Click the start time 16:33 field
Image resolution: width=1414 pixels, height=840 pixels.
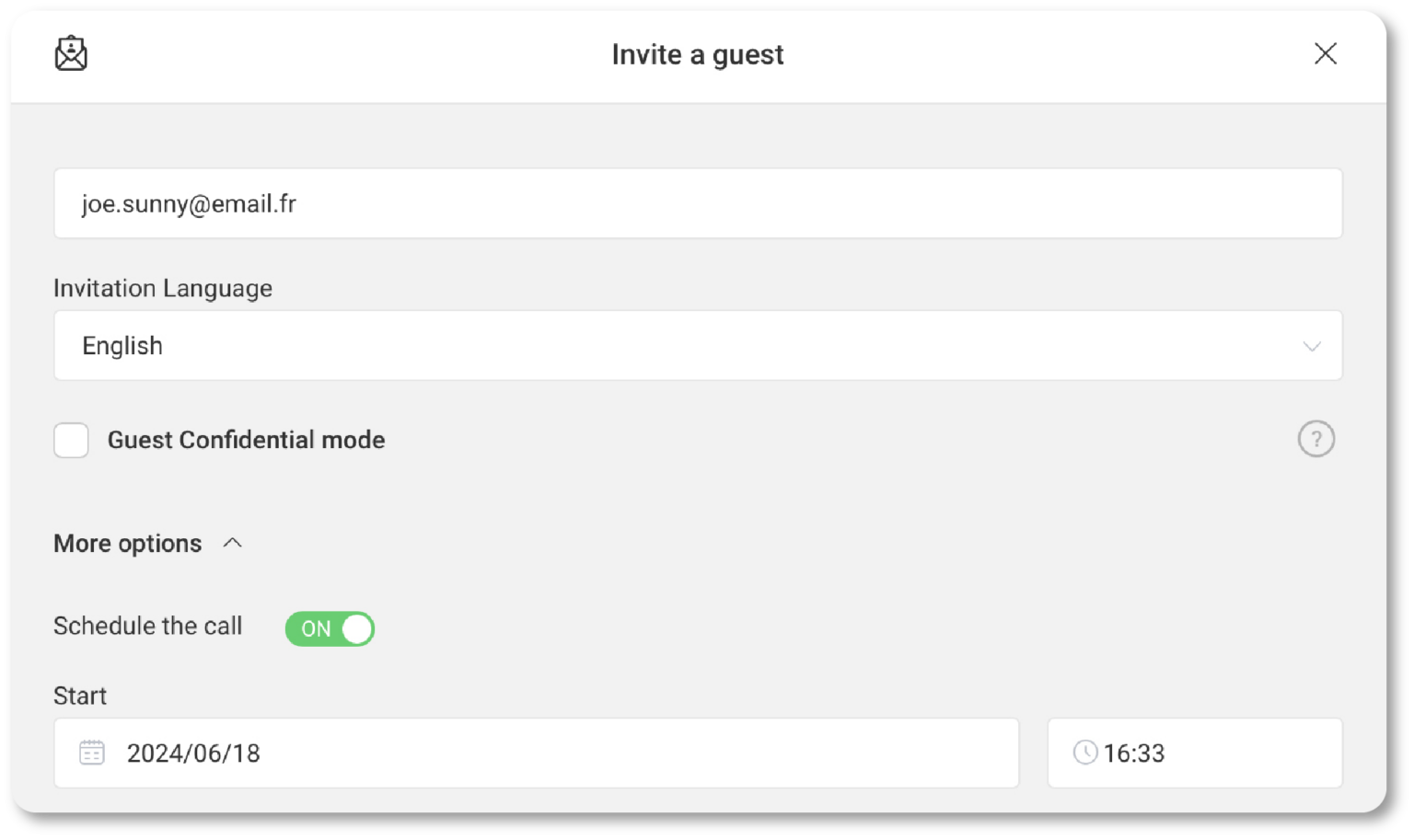point(1195,753)
